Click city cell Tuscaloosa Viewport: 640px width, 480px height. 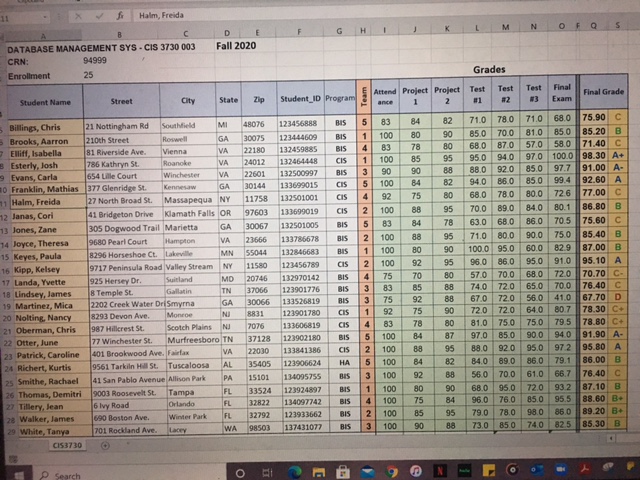[193, 365]
